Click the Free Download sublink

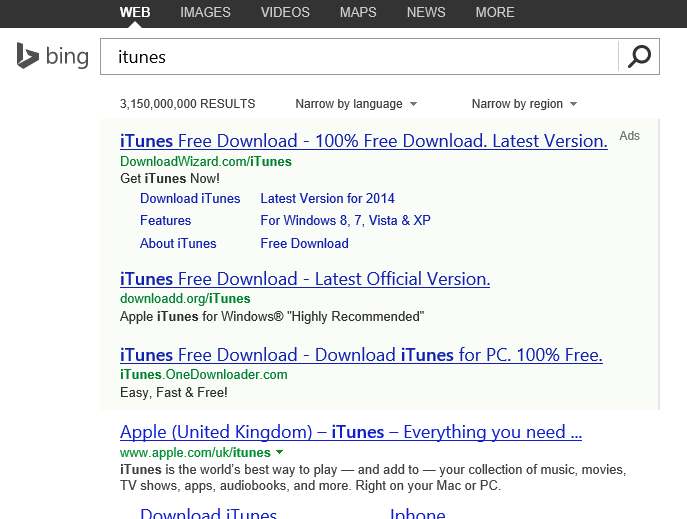click(x=305, y=244)
